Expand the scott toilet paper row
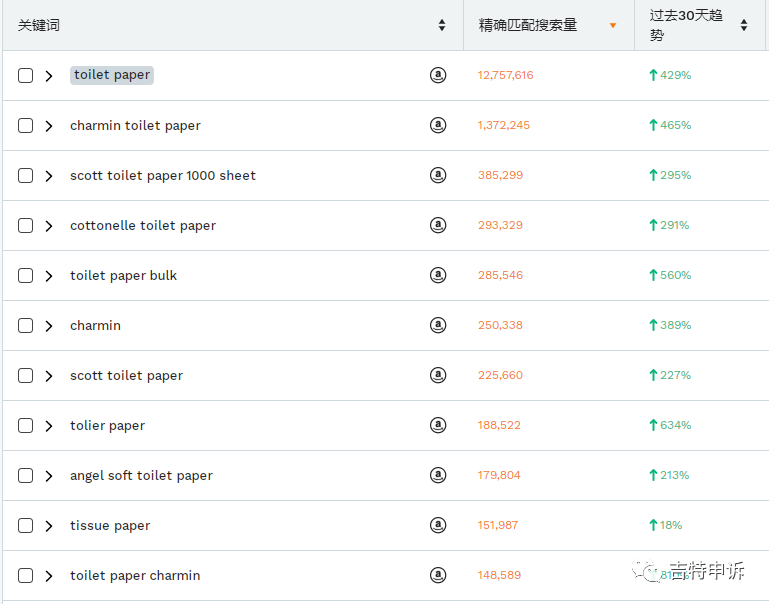 point(49,376)
